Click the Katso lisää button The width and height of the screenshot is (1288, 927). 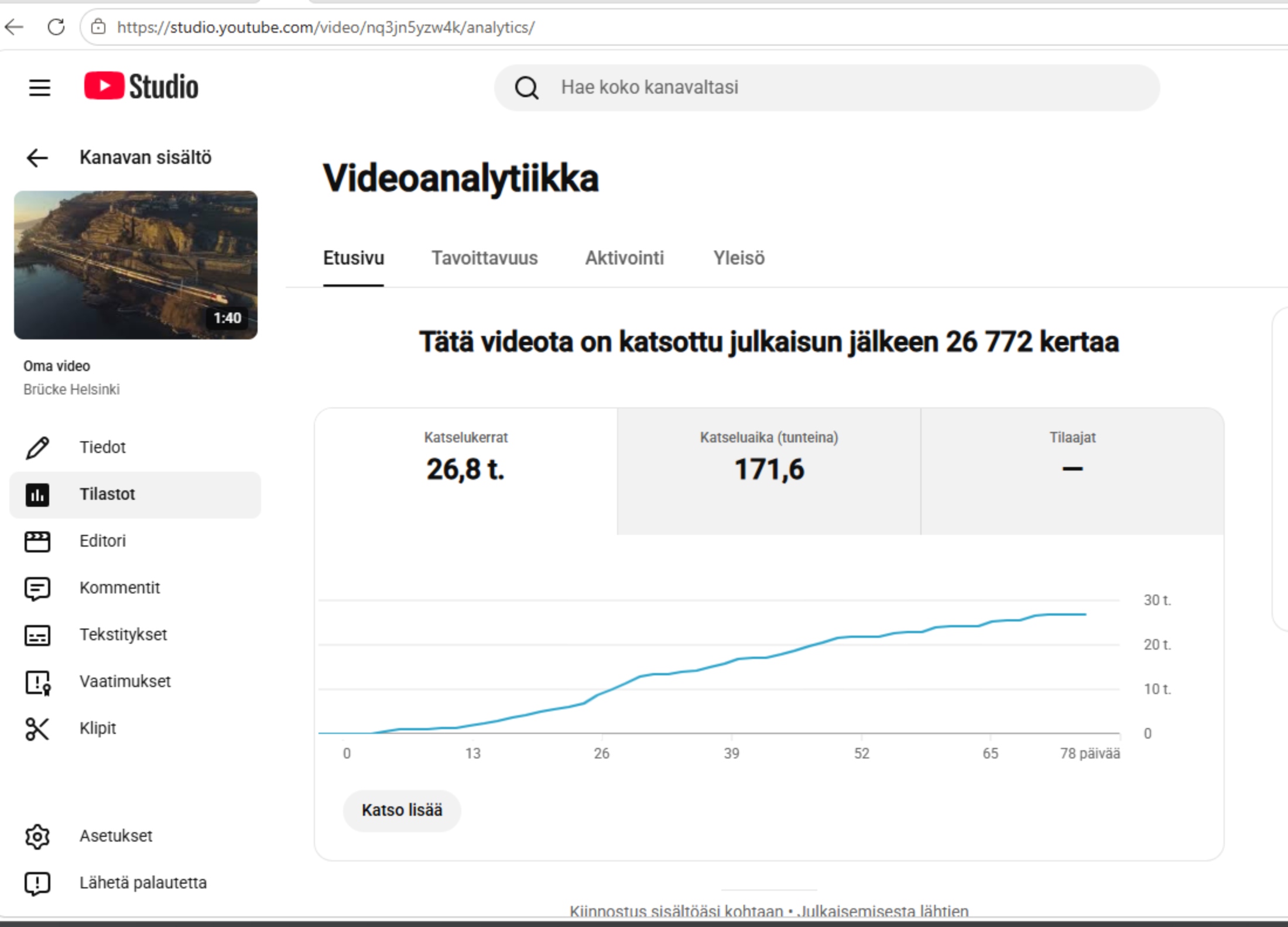[x=402, y=811]
